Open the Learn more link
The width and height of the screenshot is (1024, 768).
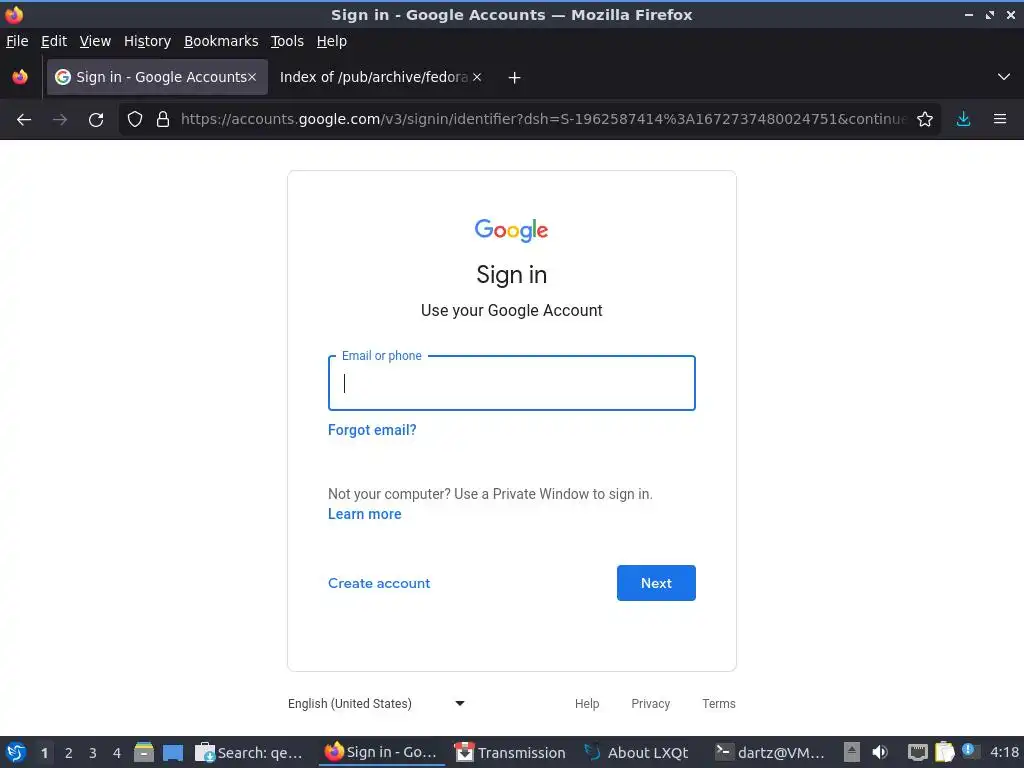pyautogui.click(x=364, y=515)
